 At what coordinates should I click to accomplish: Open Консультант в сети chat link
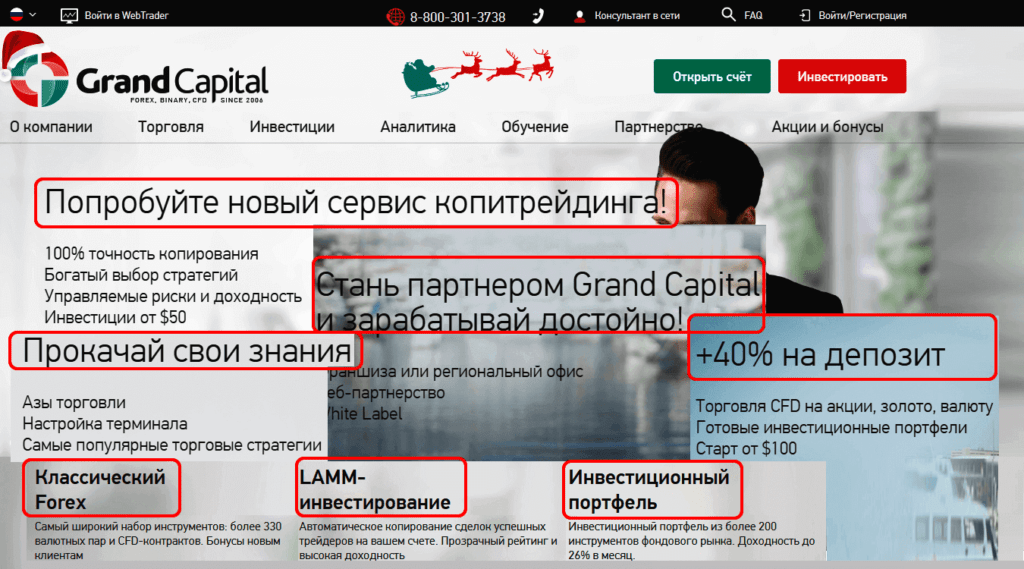click(x=637, y=15)
